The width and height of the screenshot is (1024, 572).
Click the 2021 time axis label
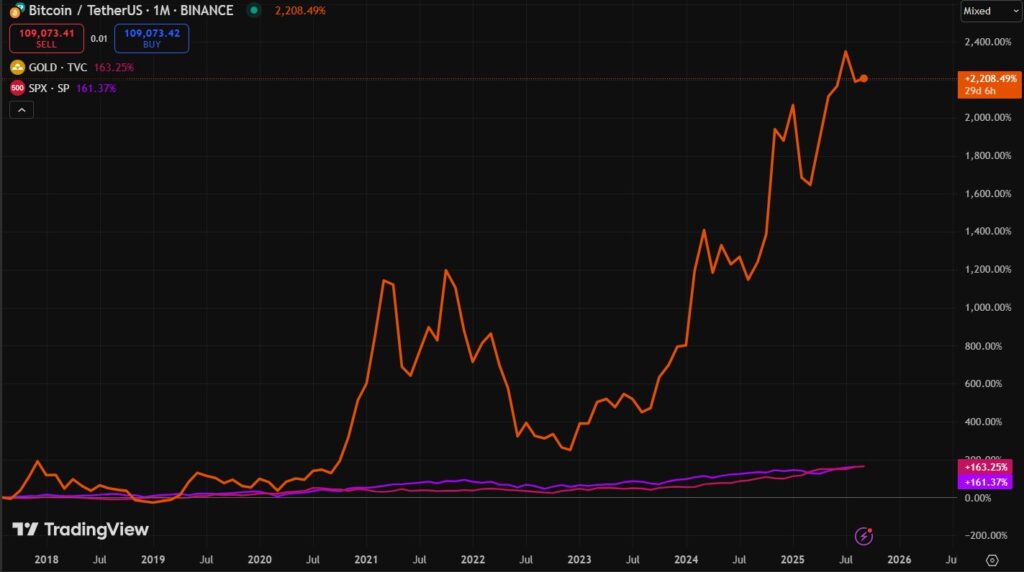click(x=366, y=560)
